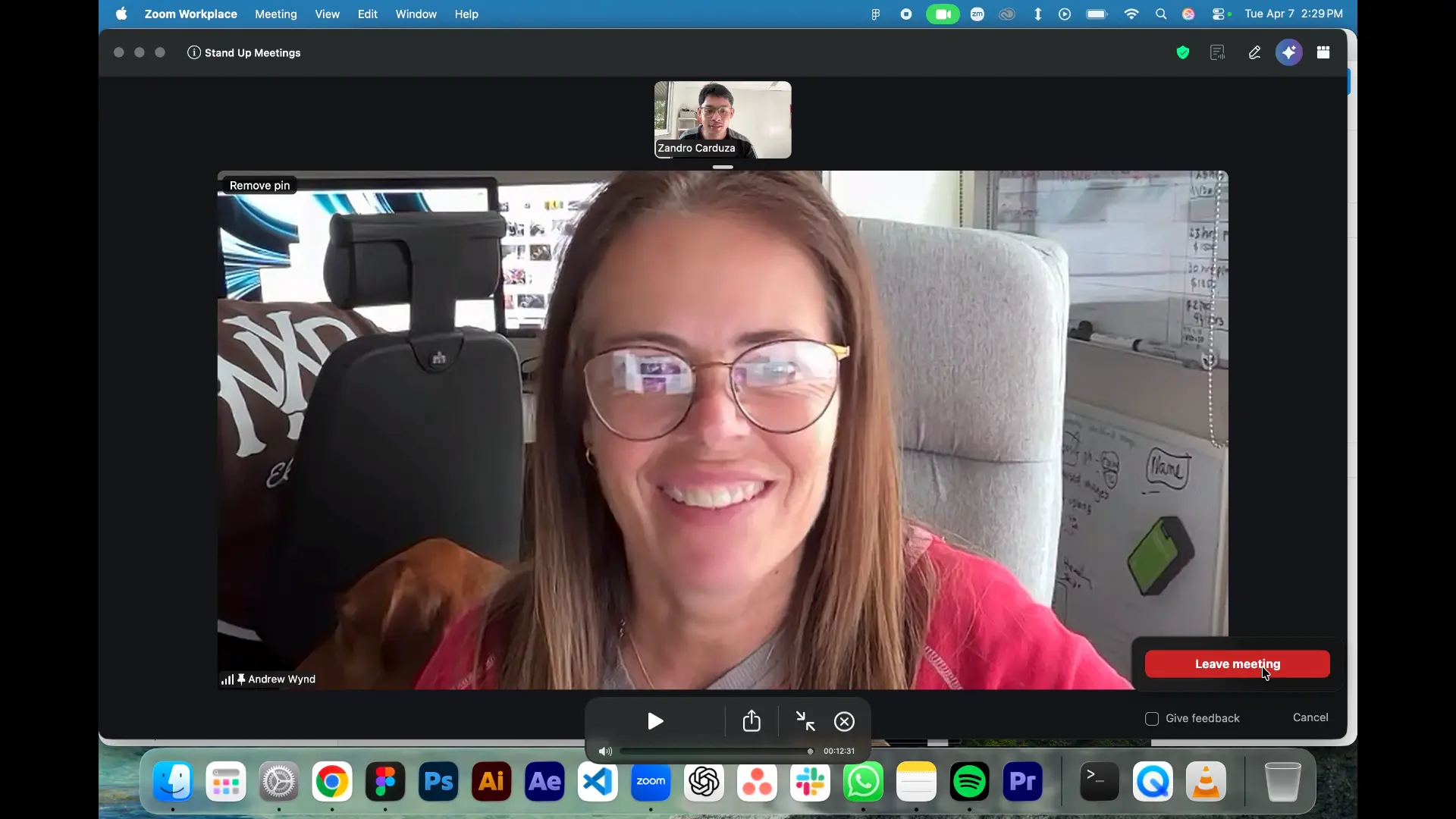
Task: Launch Slack from the Dock
Action: tap(810, 782)
